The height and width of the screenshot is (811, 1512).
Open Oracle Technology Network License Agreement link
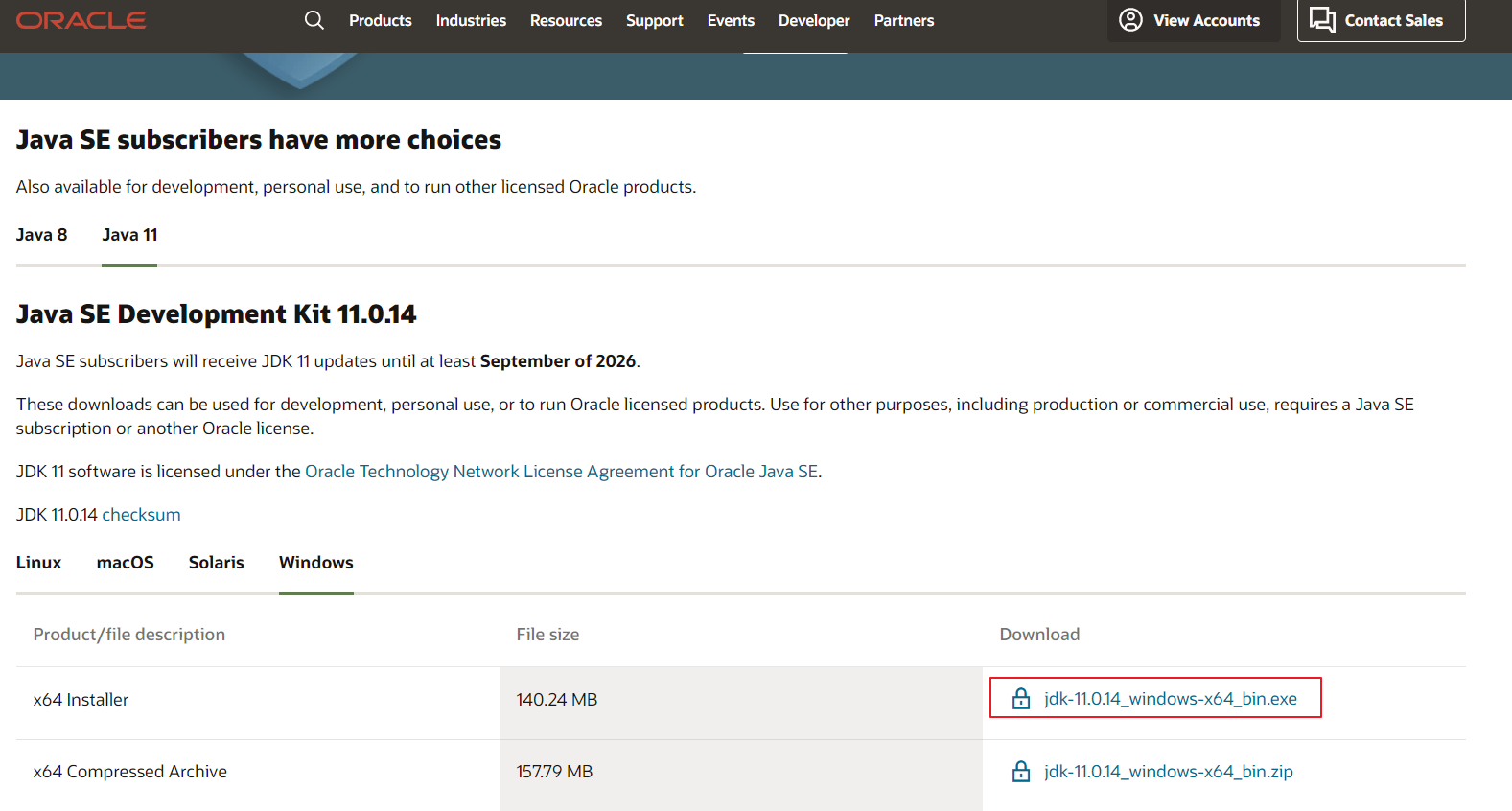pyautogui.click(x=562, y=472)
